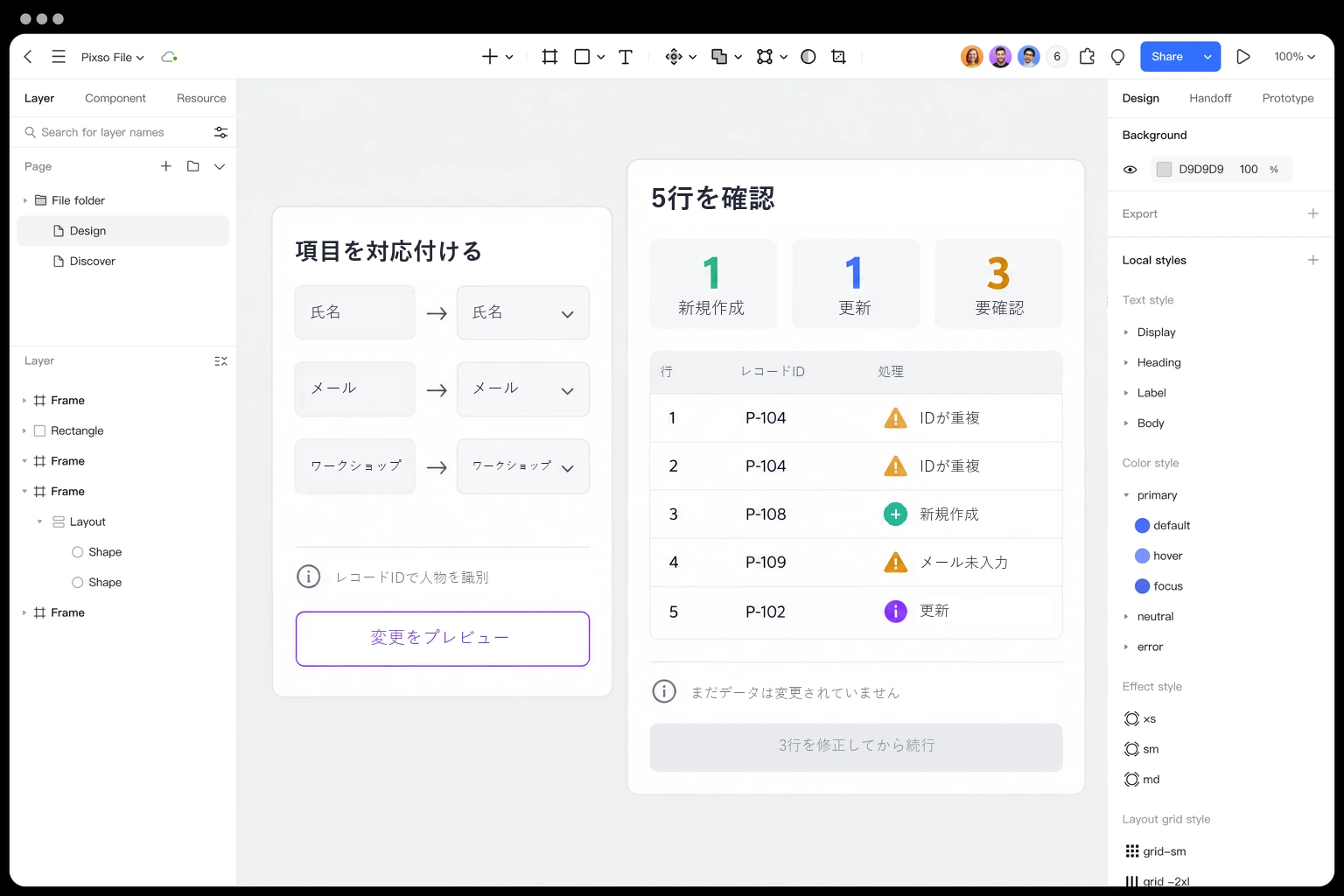
Task: Click the 変更をプレビュー button
Action: (443, 639)
